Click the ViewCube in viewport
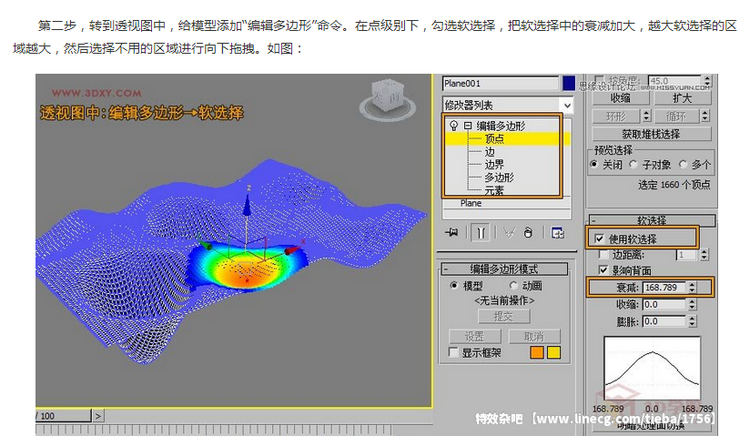The image size is (750, 436). 388,98
